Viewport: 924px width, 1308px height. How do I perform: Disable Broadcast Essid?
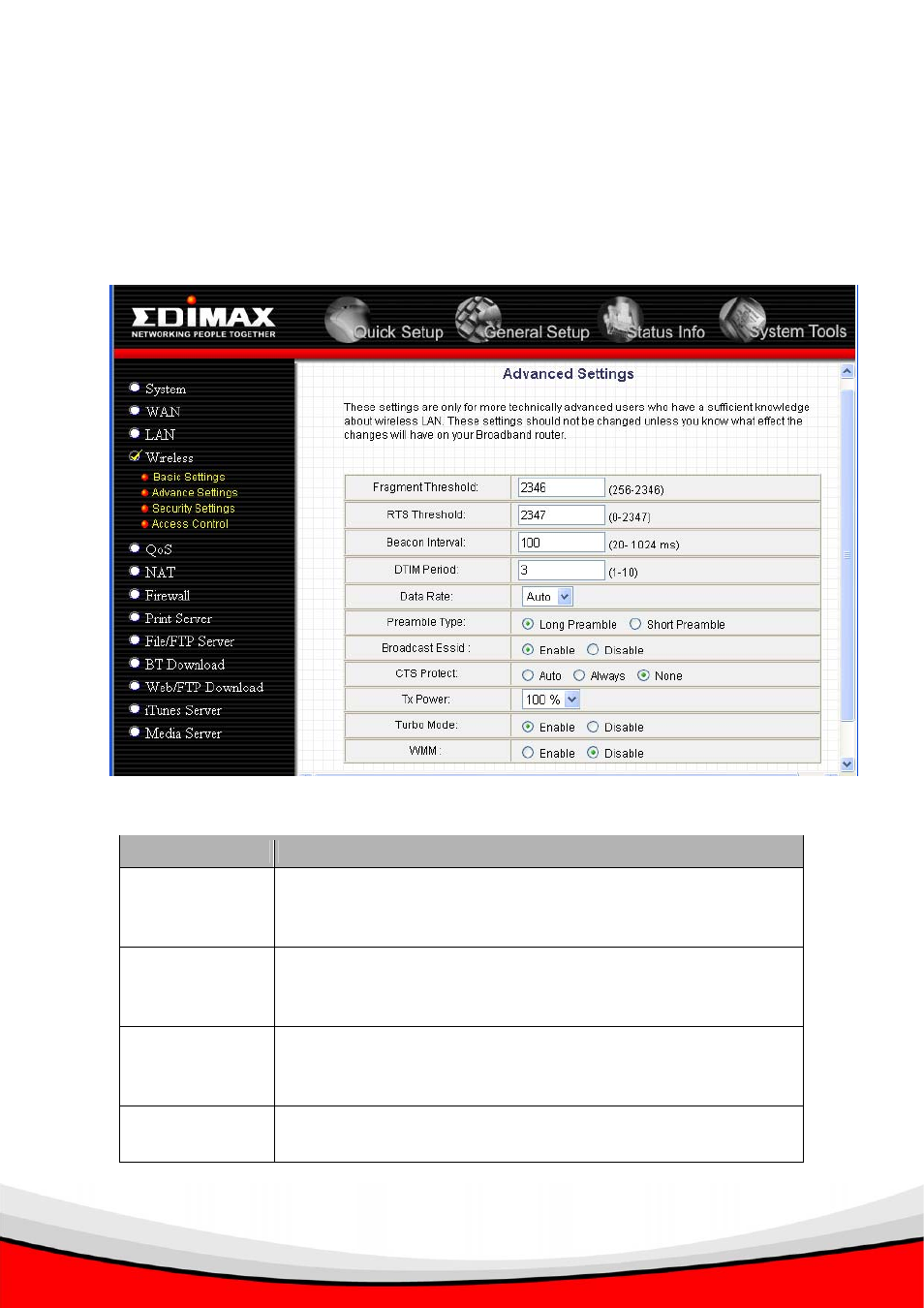tap(593, 649)
